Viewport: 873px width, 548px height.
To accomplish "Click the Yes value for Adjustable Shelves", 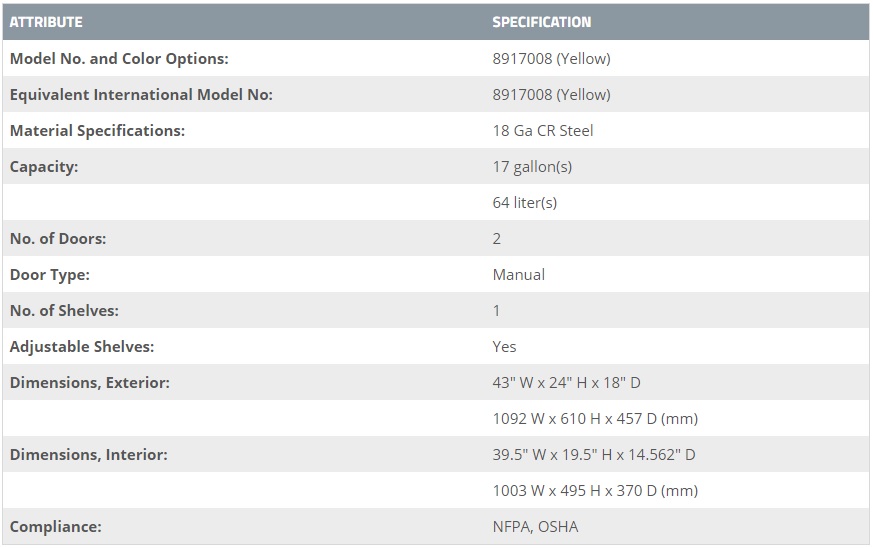I will point(504,346).
